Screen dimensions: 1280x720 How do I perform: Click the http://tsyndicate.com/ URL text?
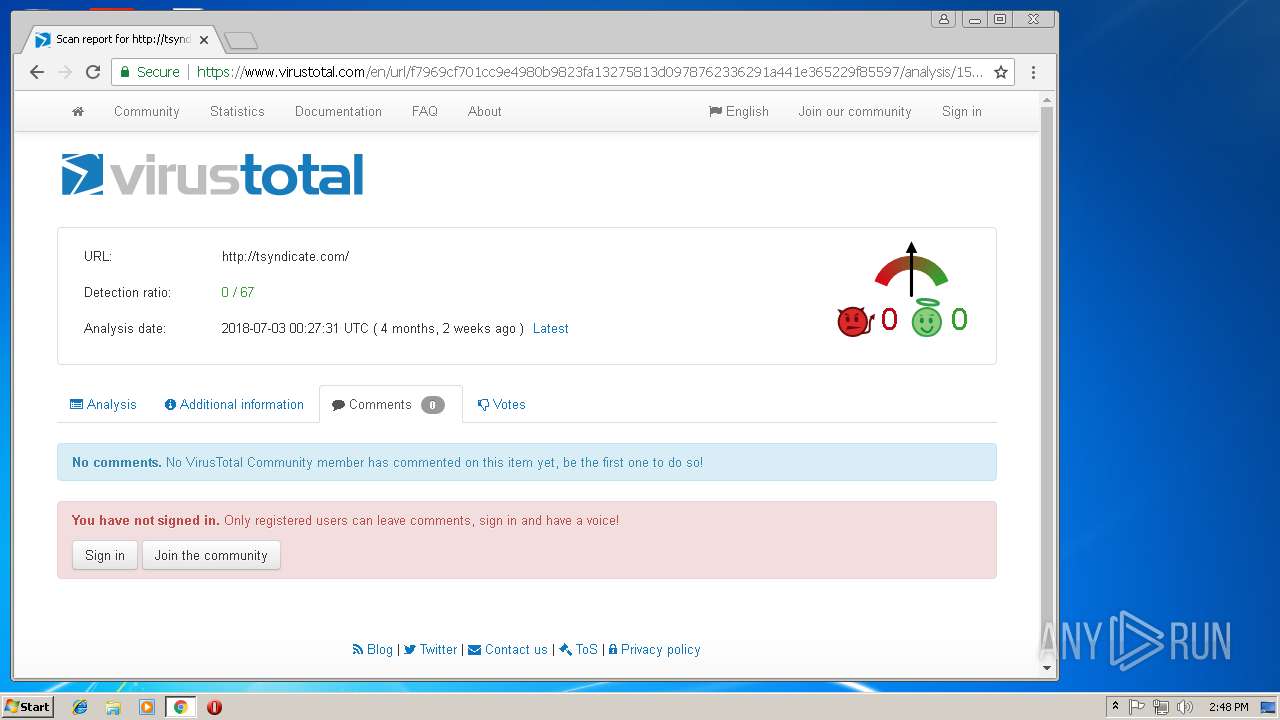[x=286, y=256]
